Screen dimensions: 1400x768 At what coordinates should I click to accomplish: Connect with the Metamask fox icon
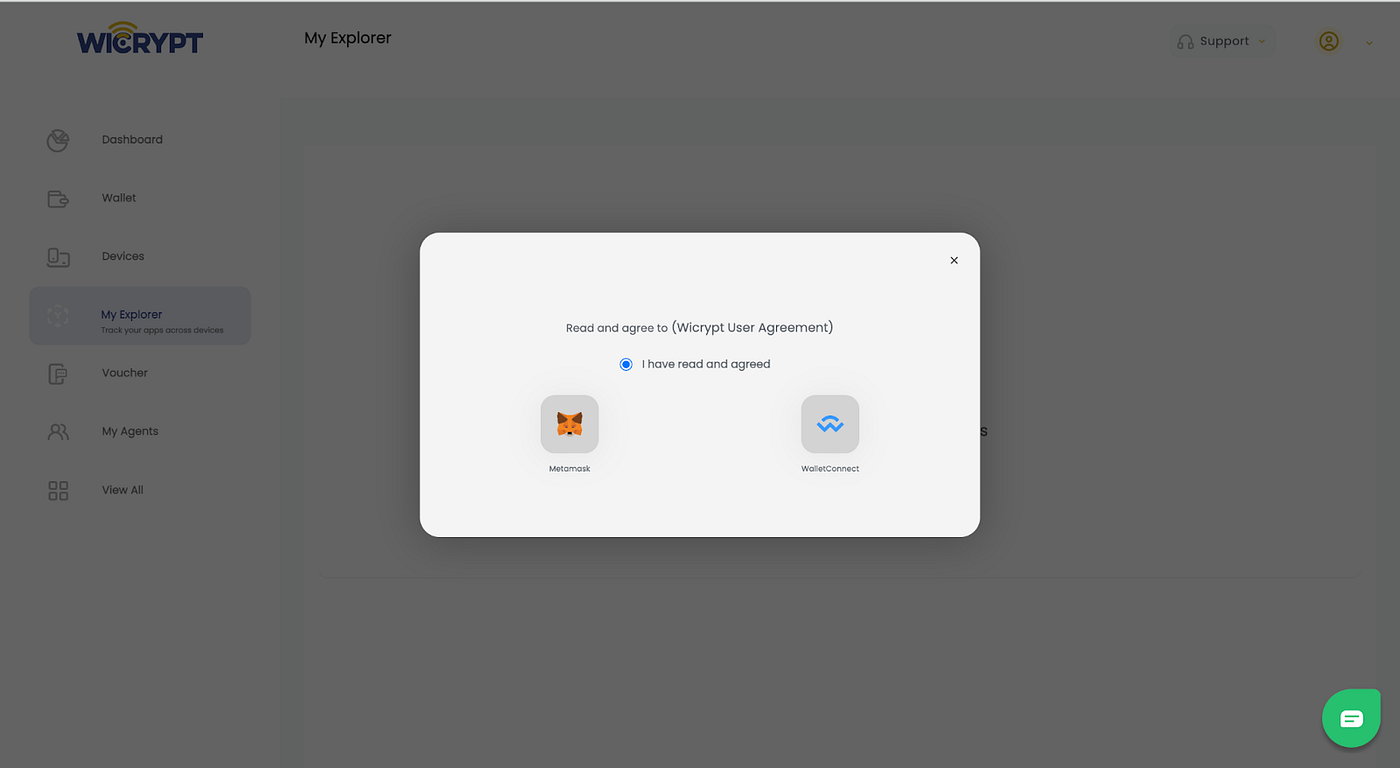[570, 424]
